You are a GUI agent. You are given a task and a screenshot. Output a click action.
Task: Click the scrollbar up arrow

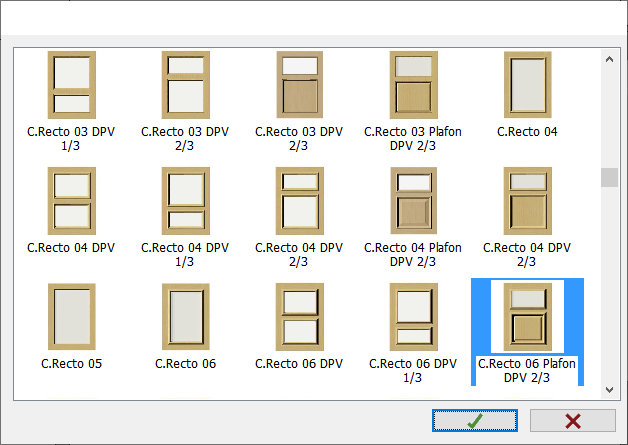[x=609, y=59]
